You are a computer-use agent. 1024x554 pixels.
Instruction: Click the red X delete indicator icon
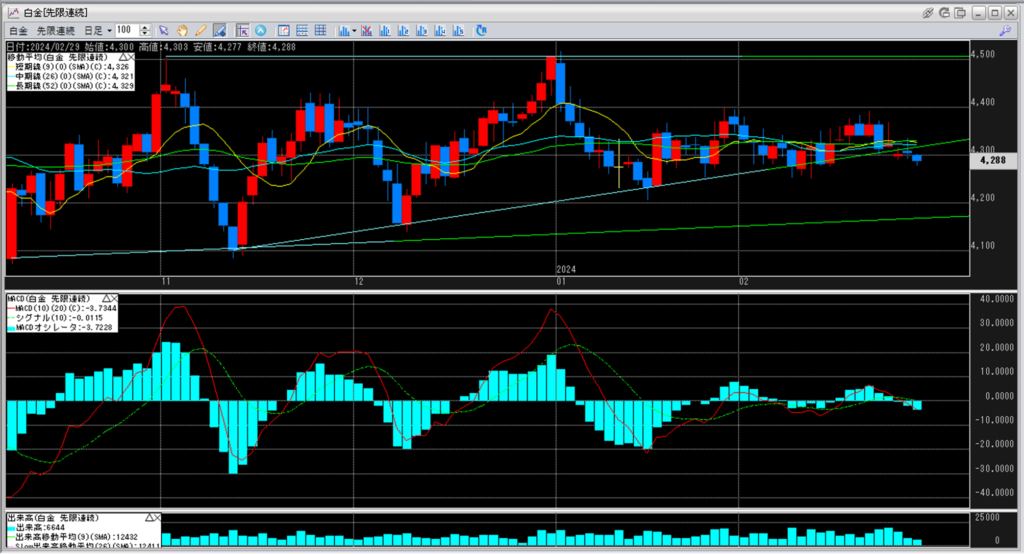366,31
